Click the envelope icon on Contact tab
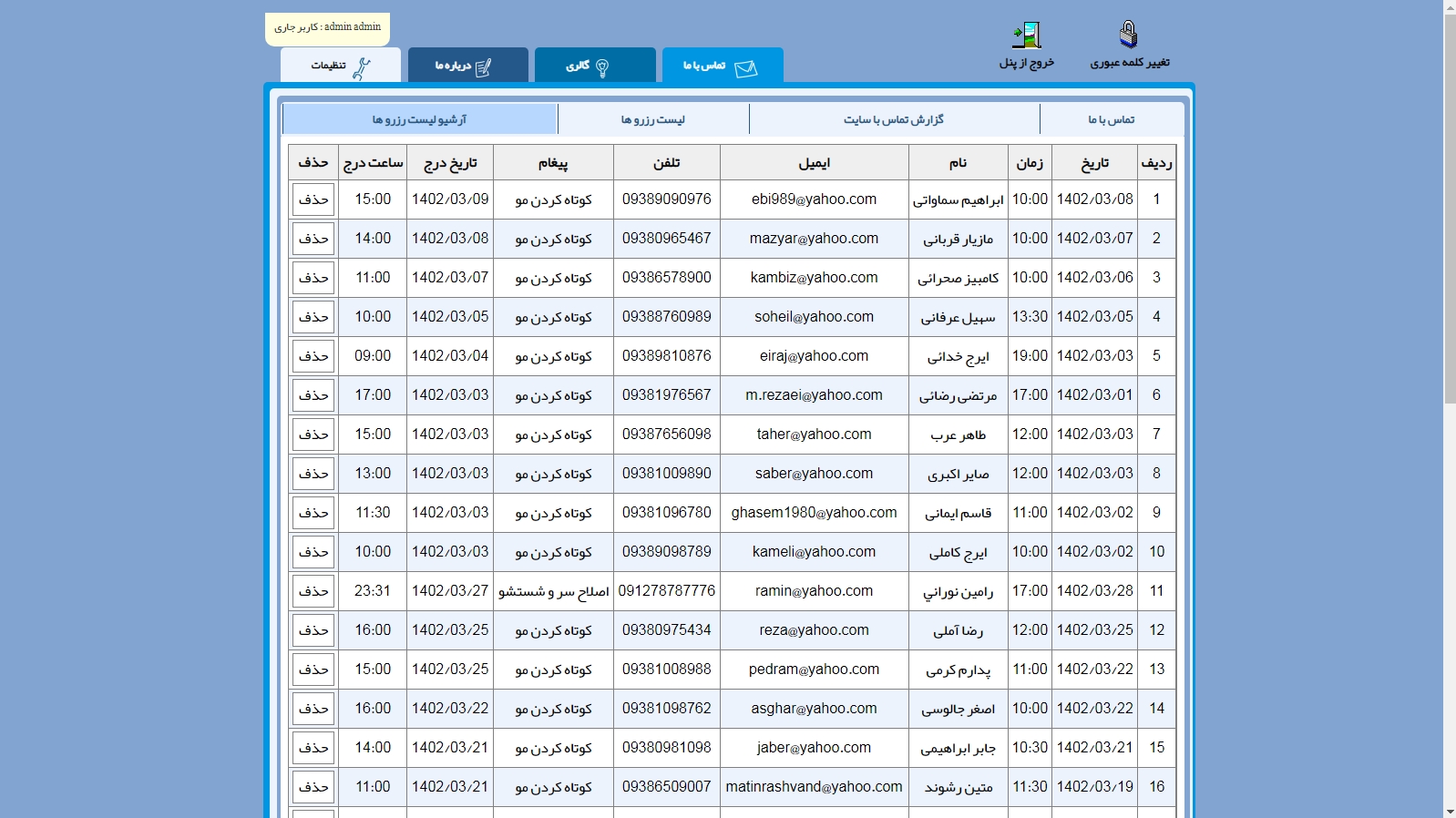 (x=746, y=68)
